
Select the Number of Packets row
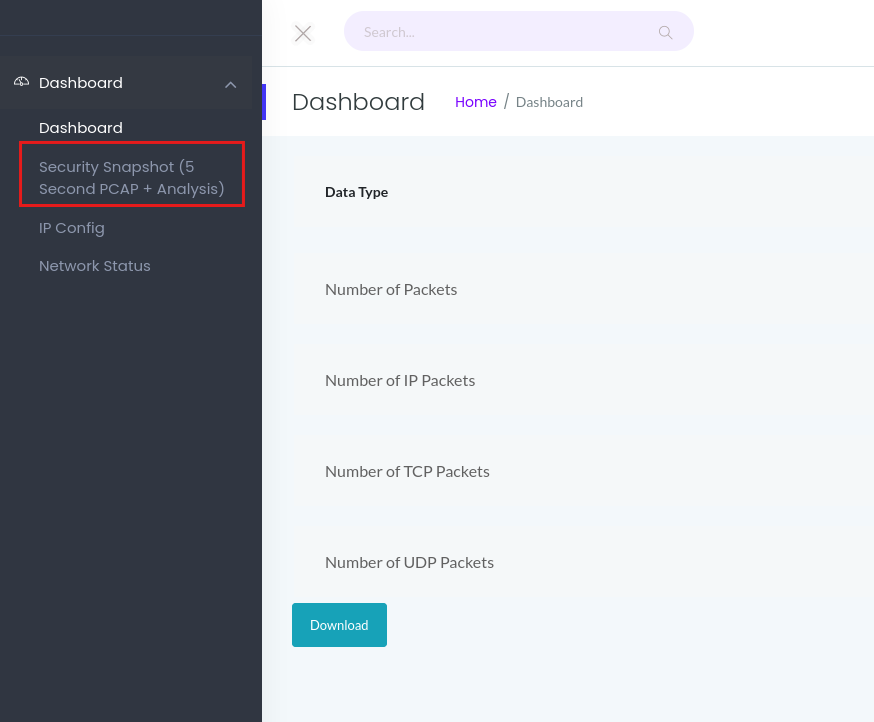[x=391, y=289]
